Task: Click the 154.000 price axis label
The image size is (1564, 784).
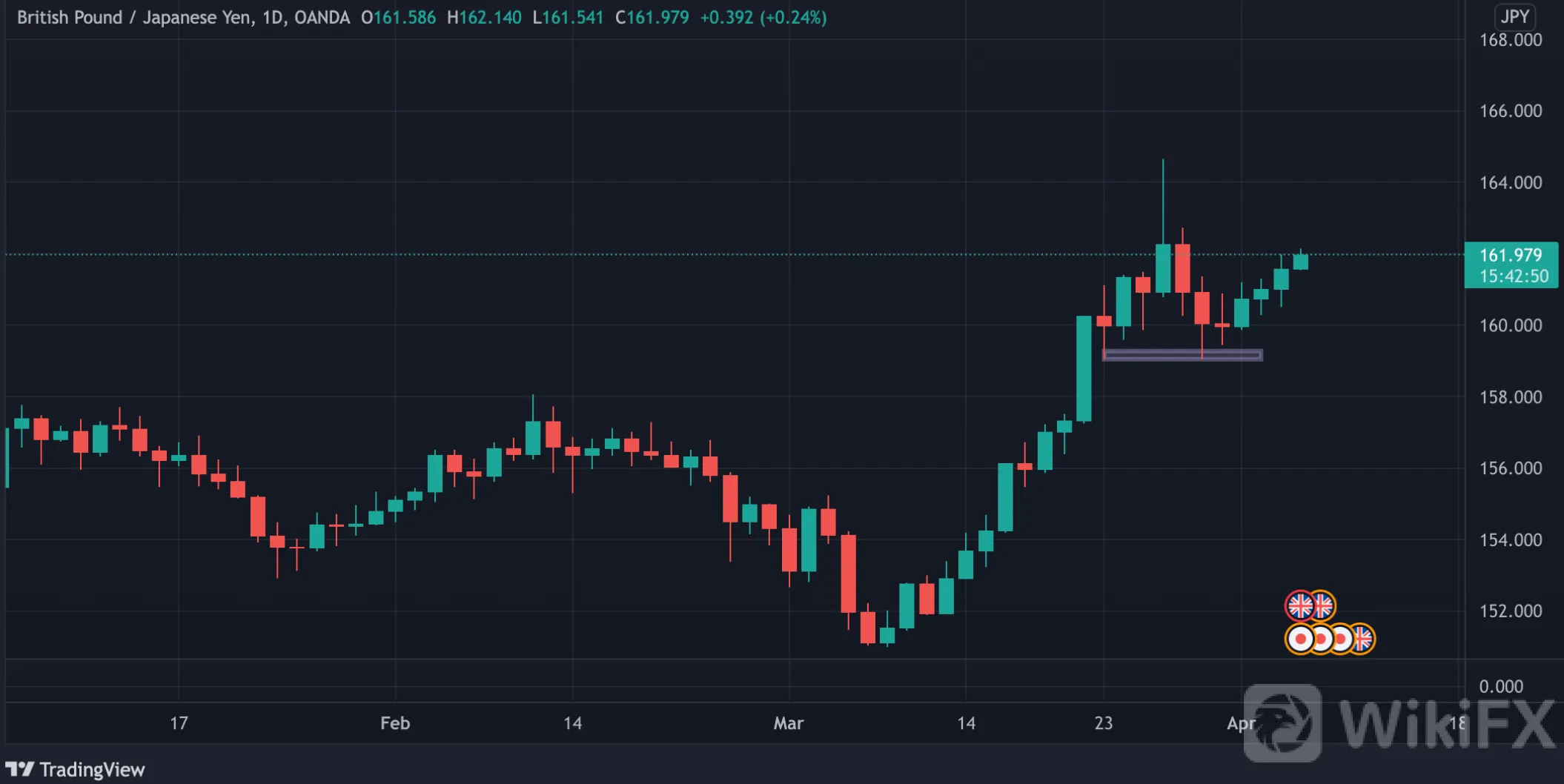Action: pyautogui.click(x=1511, y=540)
